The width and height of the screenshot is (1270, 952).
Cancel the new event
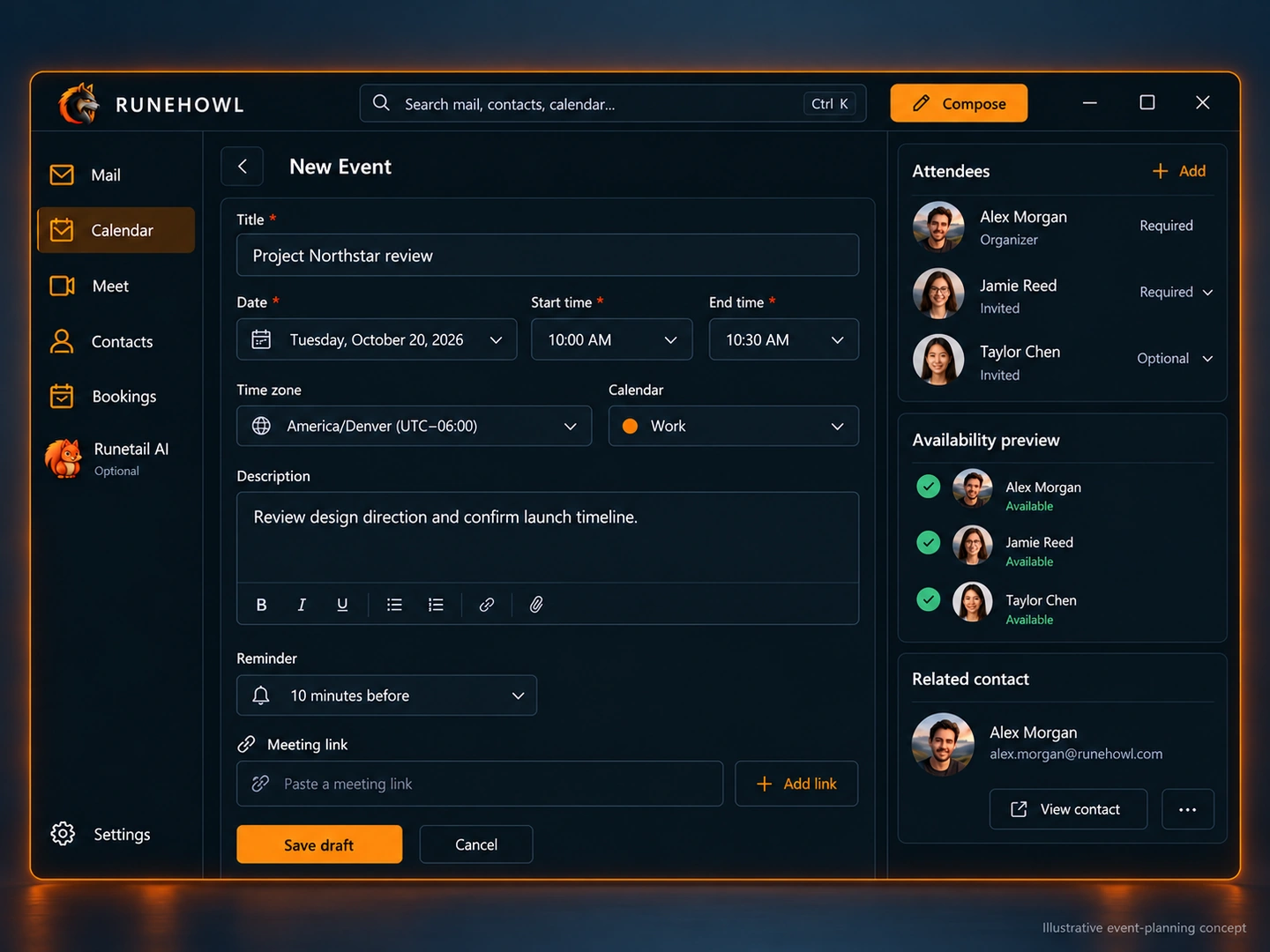point(476,844)
